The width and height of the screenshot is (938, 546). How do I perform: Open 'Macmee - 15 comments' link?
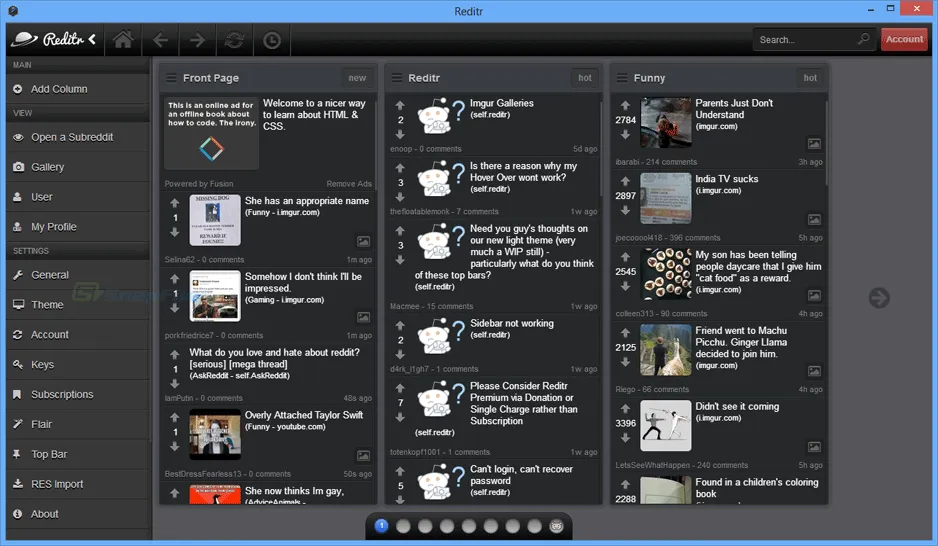[x=431, y=306]
